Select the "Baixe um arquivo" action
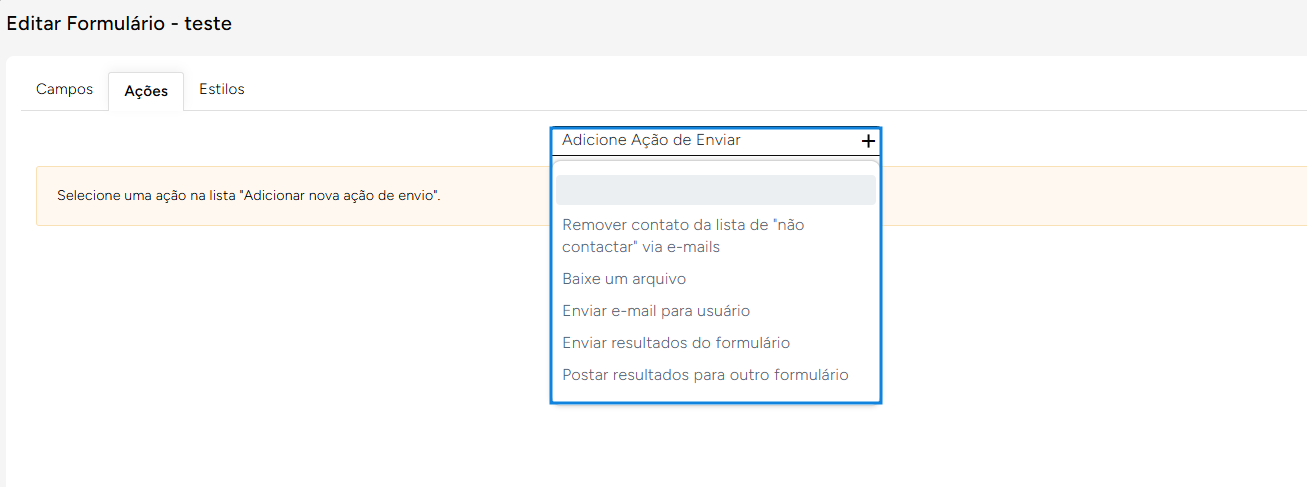 (x=624, y=279)
